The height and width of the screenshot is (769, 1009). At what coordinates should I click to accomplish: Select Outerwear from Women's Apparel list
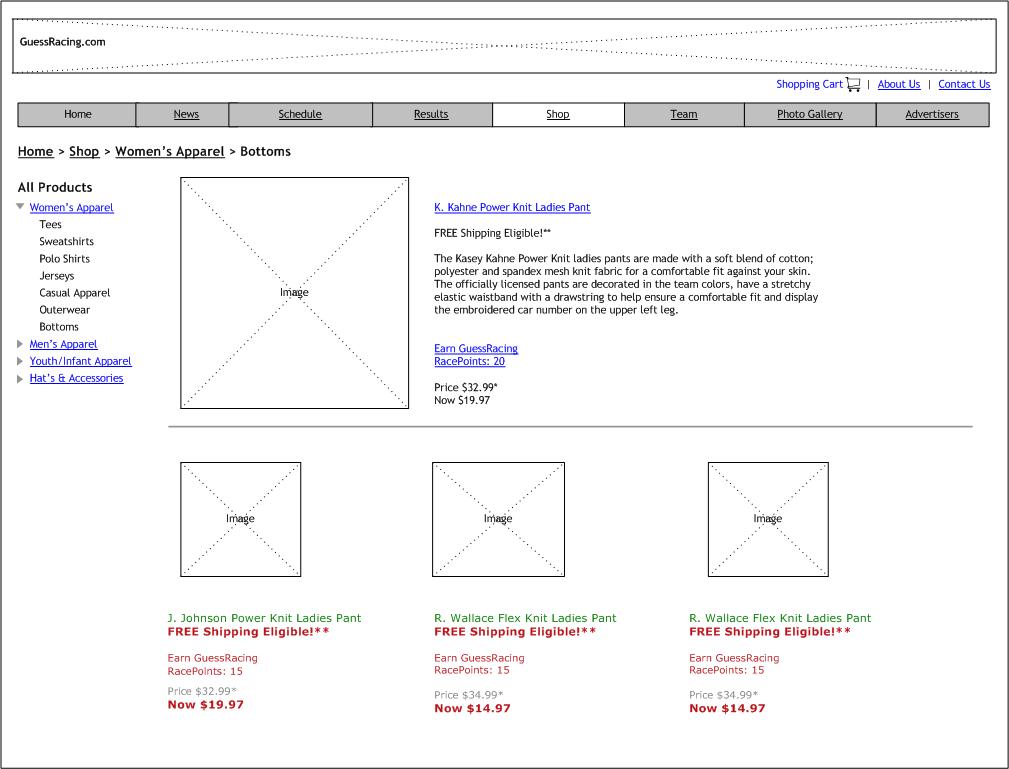click(65, 310)
